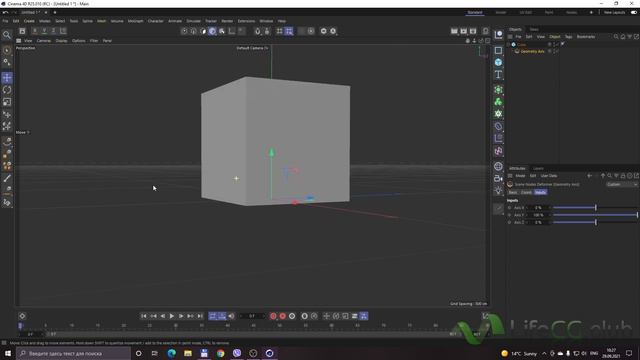Open the Extensions menu
The image size is (640, 360).
point(246,21)
